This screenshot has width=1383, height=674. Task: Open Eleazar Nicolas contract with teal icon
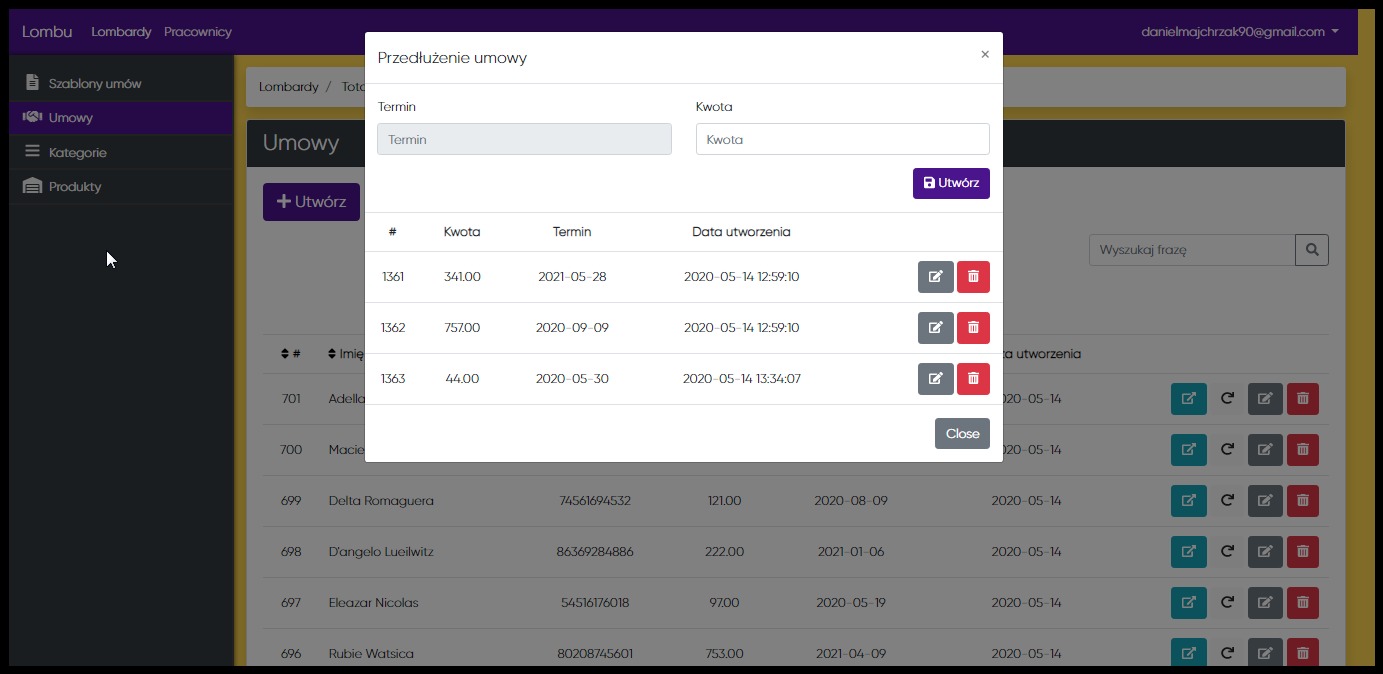tap(1188, 603)
